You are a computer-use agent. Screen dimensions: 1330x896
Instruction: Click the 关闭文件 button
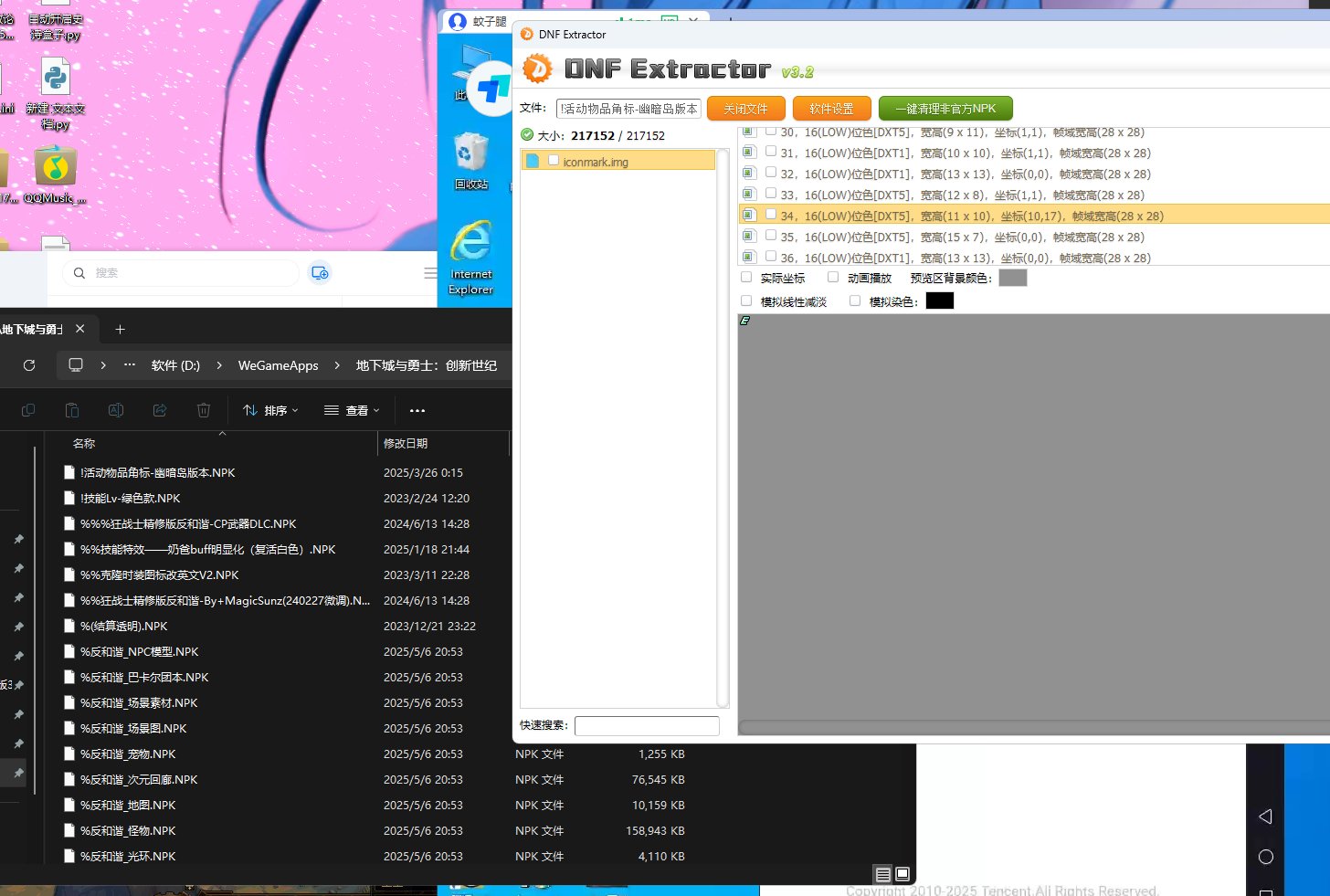(746, 109)
